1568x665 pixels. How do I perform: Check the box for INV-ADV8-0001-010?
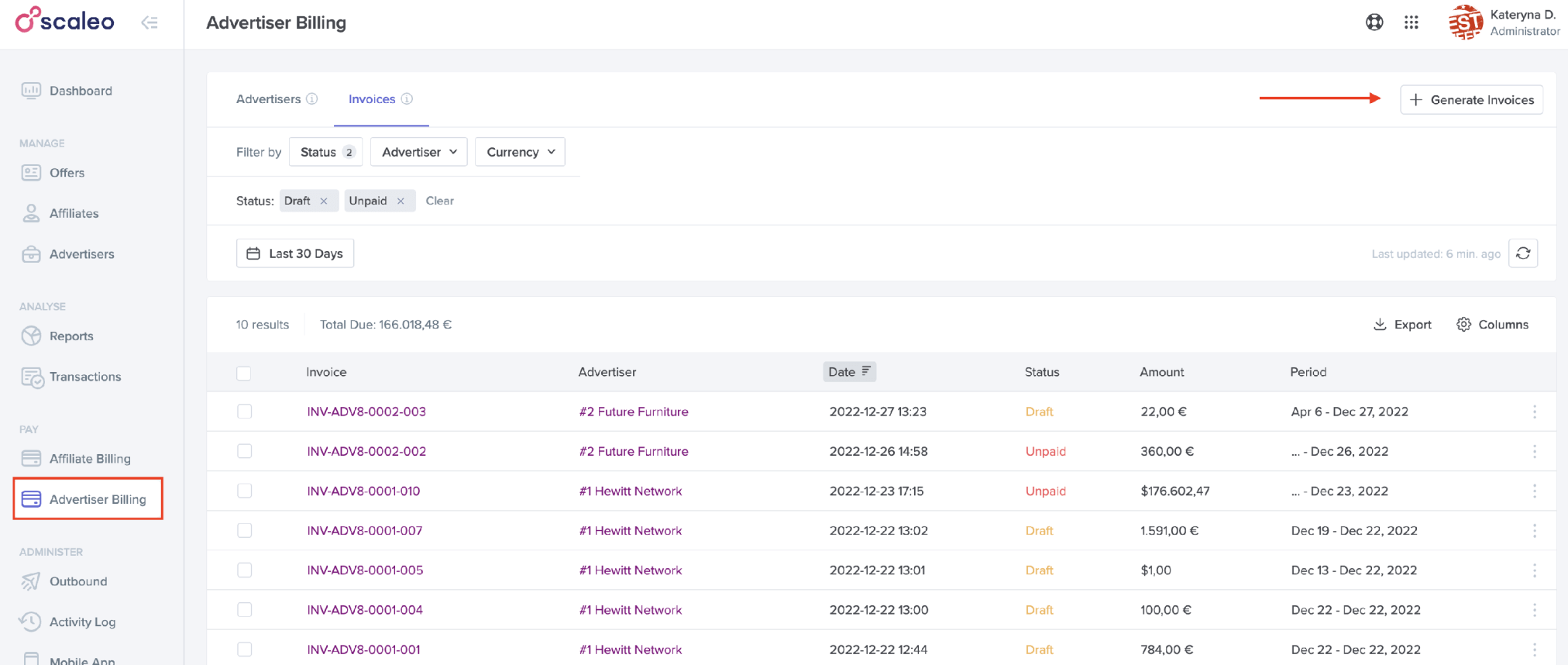pos(245,491)
